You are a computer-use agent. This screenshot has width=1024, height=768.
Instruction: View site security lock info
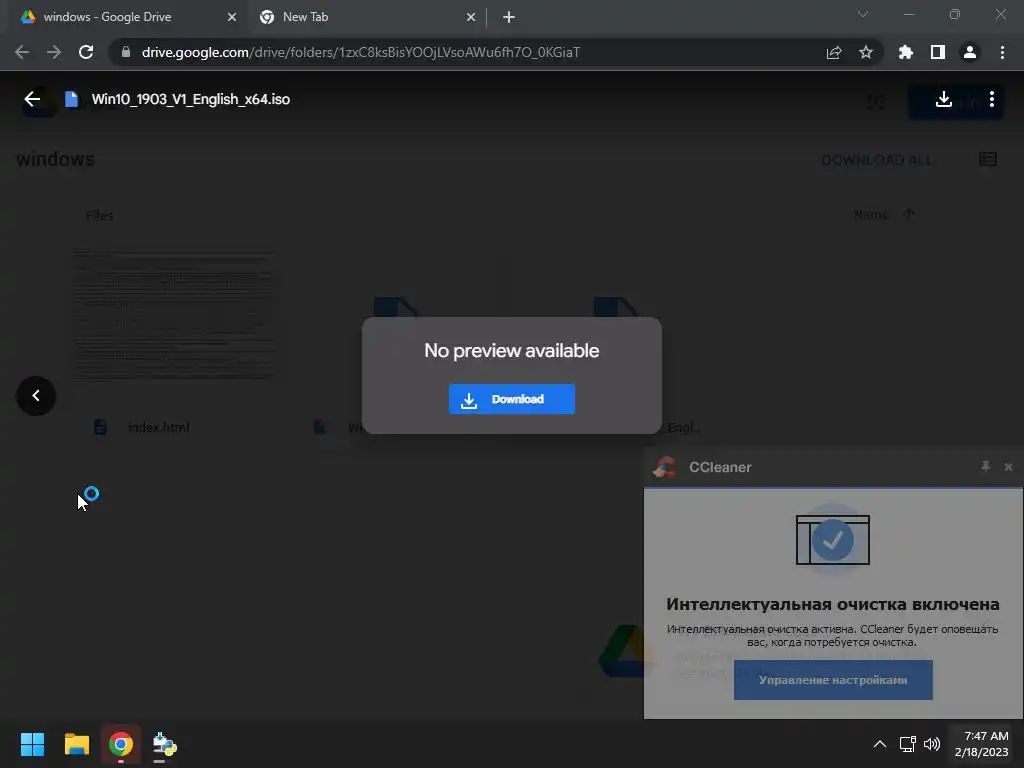coord(126,52)
